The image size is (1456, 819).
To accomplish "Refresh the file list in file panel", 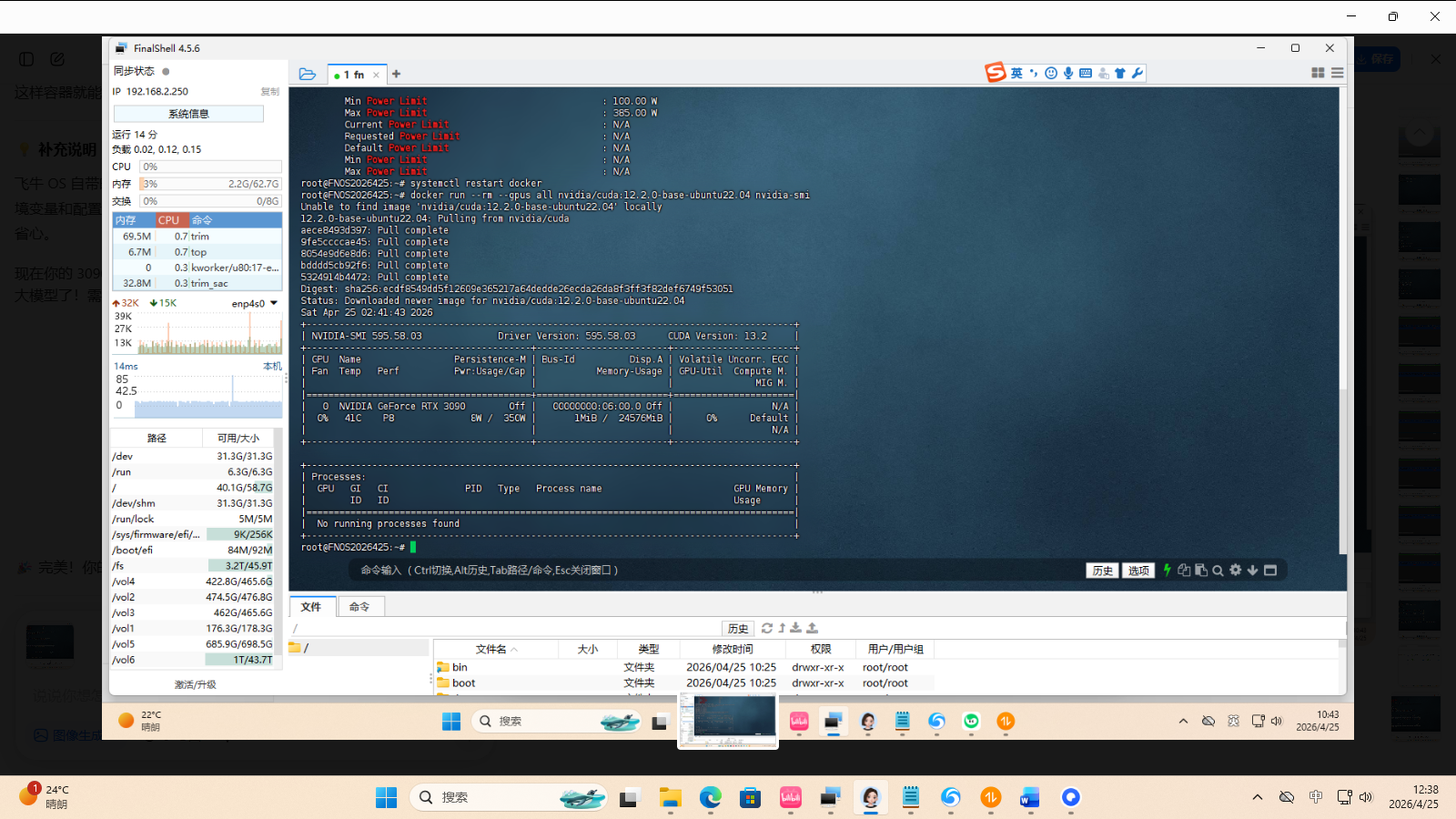I will (x=767, y=628).
